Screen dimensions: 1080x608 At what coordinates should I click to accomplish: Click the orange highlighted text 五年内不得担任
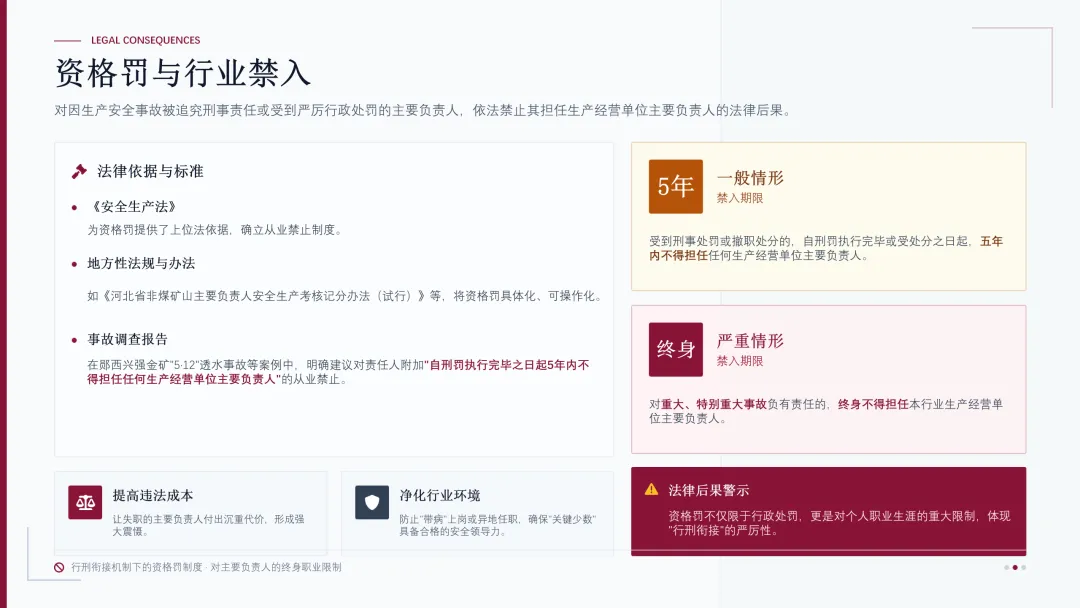click(826, 249)
